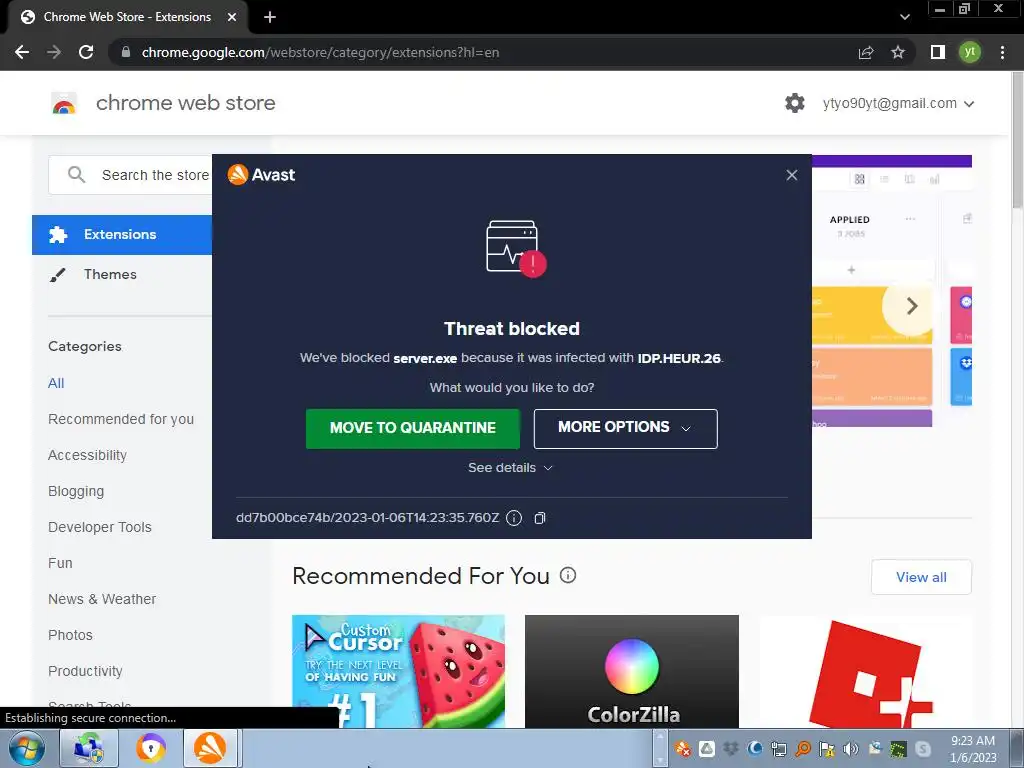
Task: Click the Search the store field
Action: pyautogui.click(x=131, y=175)
